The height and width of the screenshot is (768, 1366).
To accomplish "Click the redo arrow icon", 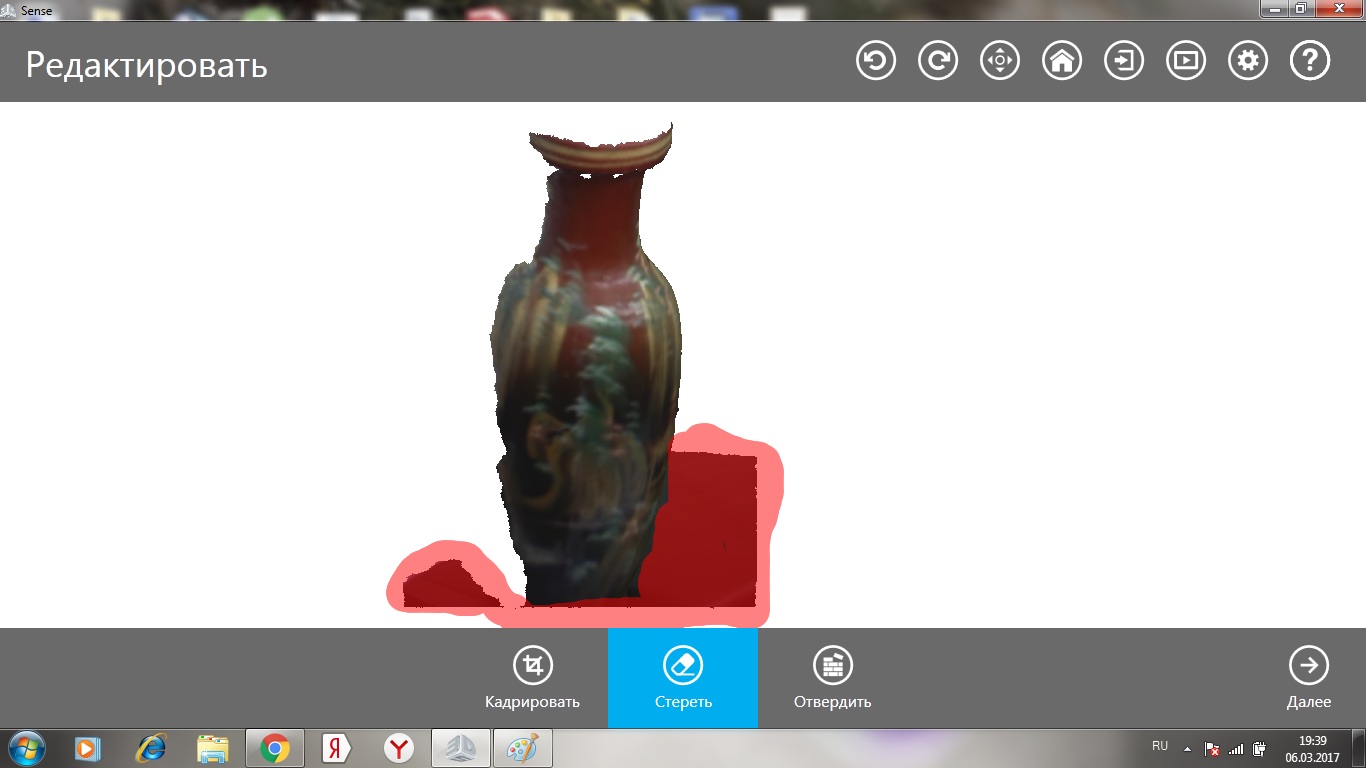I will click(938, 61).
